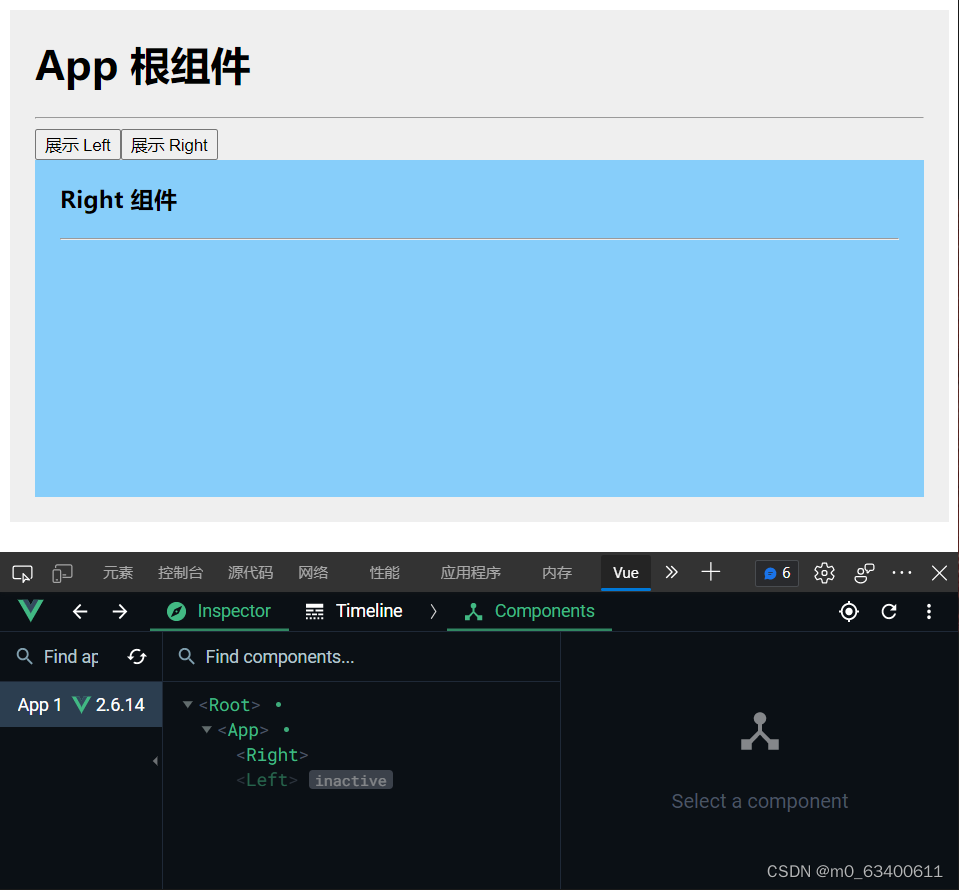This screenshot has width=959, height=890.
Task: Click the back navigation arrow in Vue devtools
Action: click(79, 611)
